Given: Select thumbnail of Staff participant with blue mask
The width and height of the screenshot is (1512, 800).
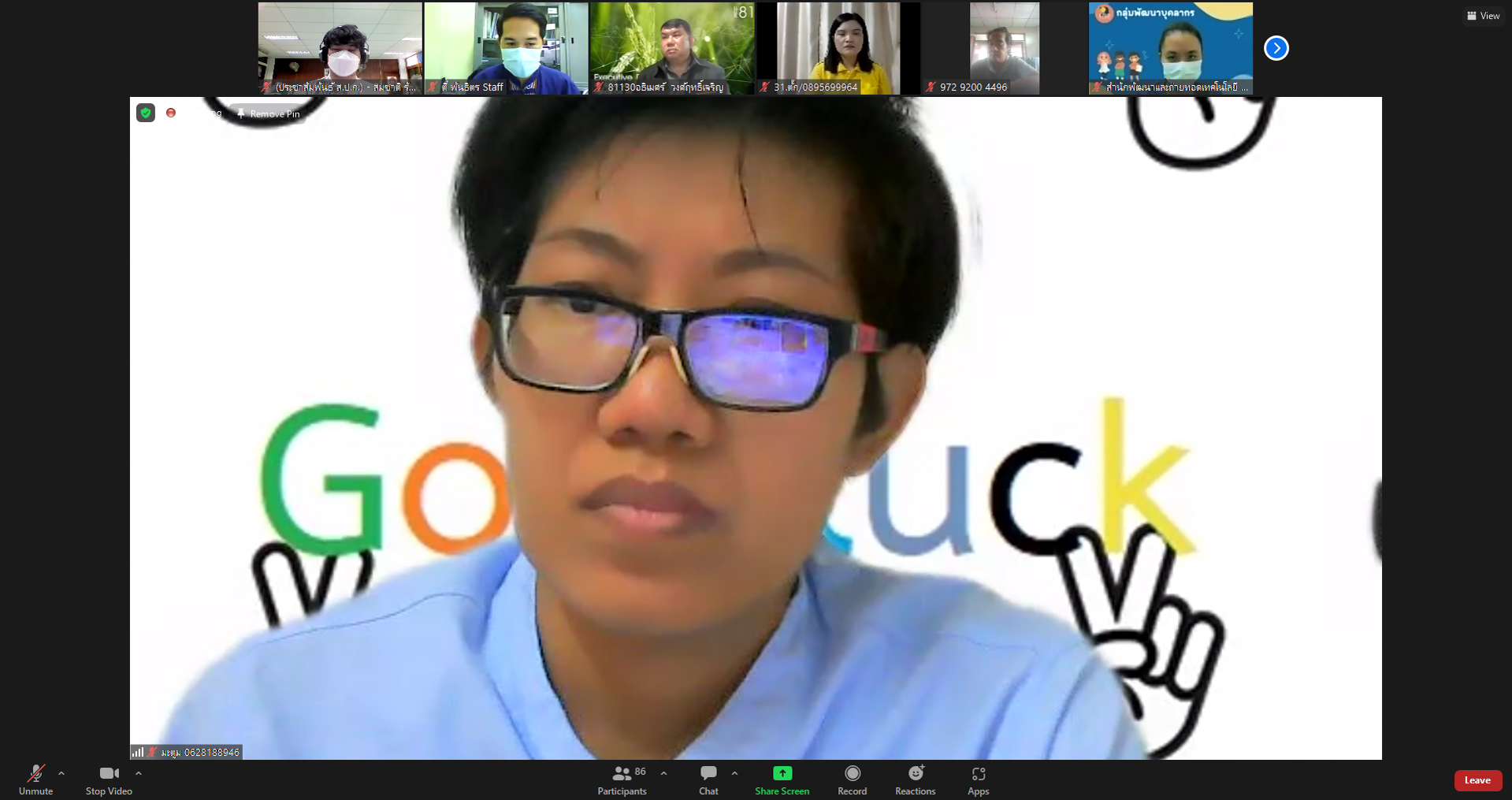Looking at the screenshot, I should coord(506,48).
